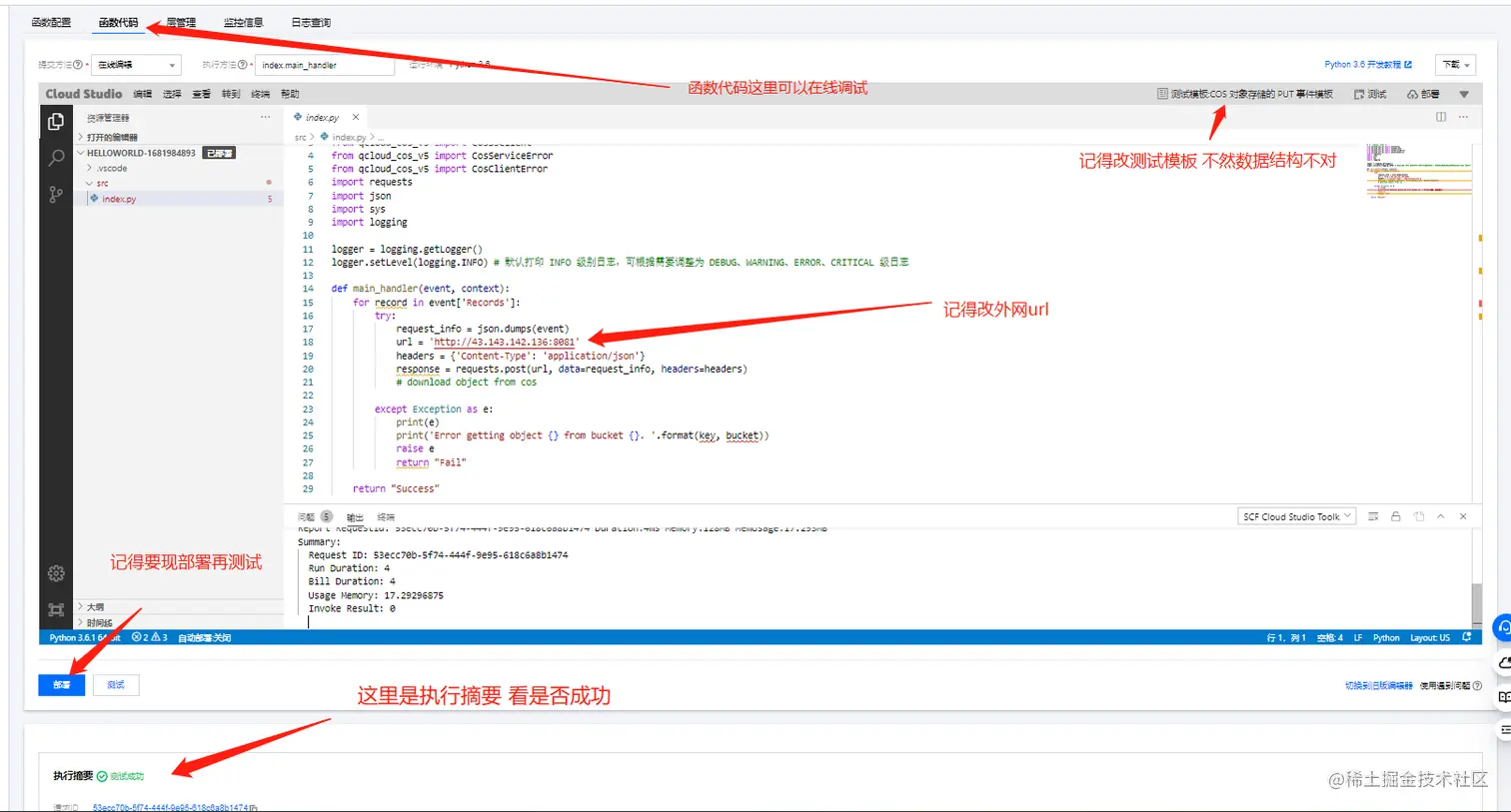Click 切换到旧版编辑器 link
Screen dimensions: 1511x812
tap(1379, 685)
